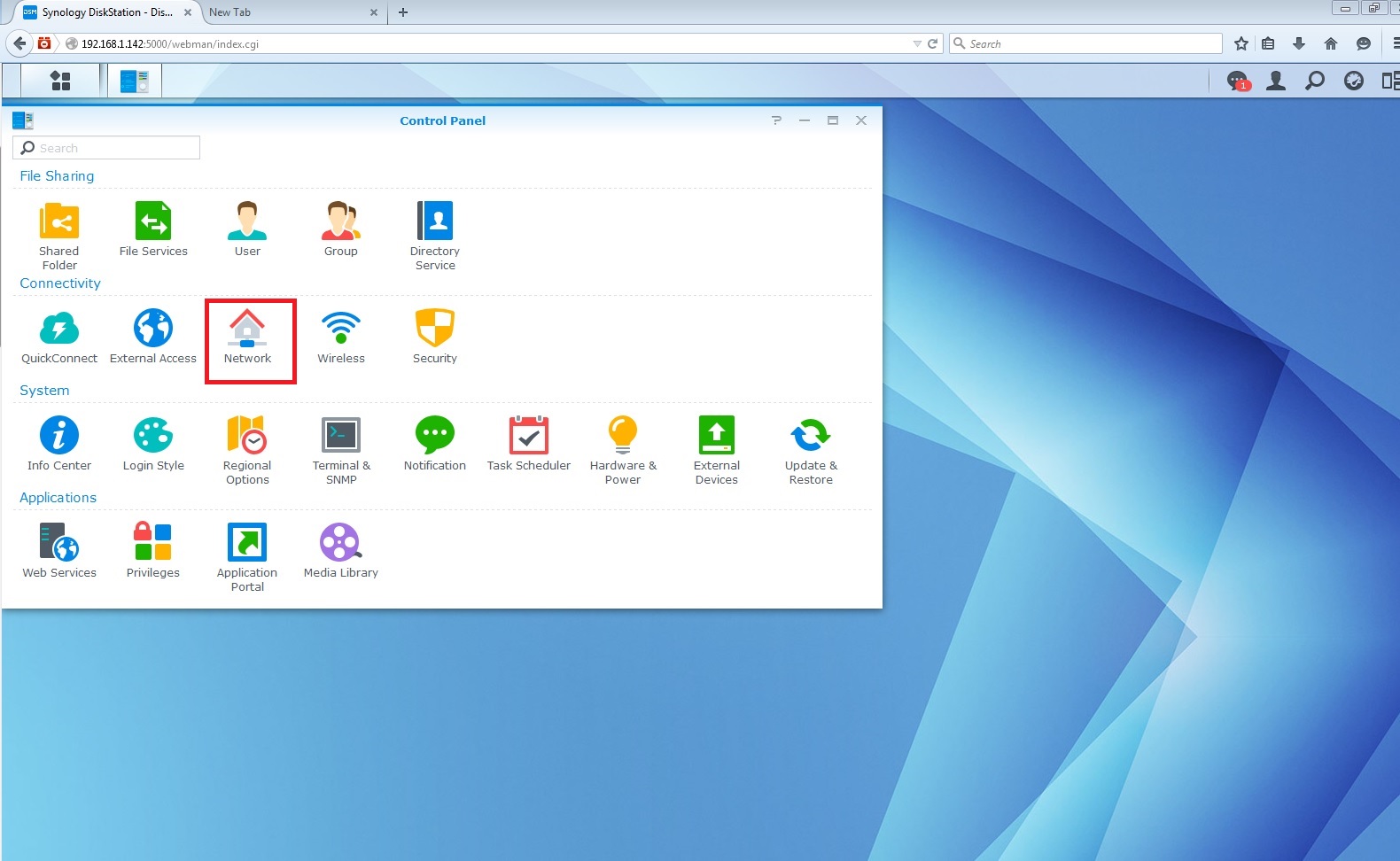Viewport: 1400px width, 861px height.
Task: Open the Info Center
Action: click(59, 445)
